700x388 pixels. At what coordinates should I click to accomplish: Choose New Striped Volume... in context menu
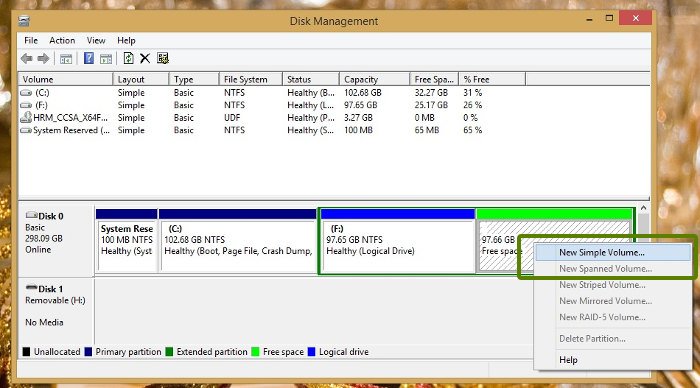pyautogui.click(x=613, y=284)
